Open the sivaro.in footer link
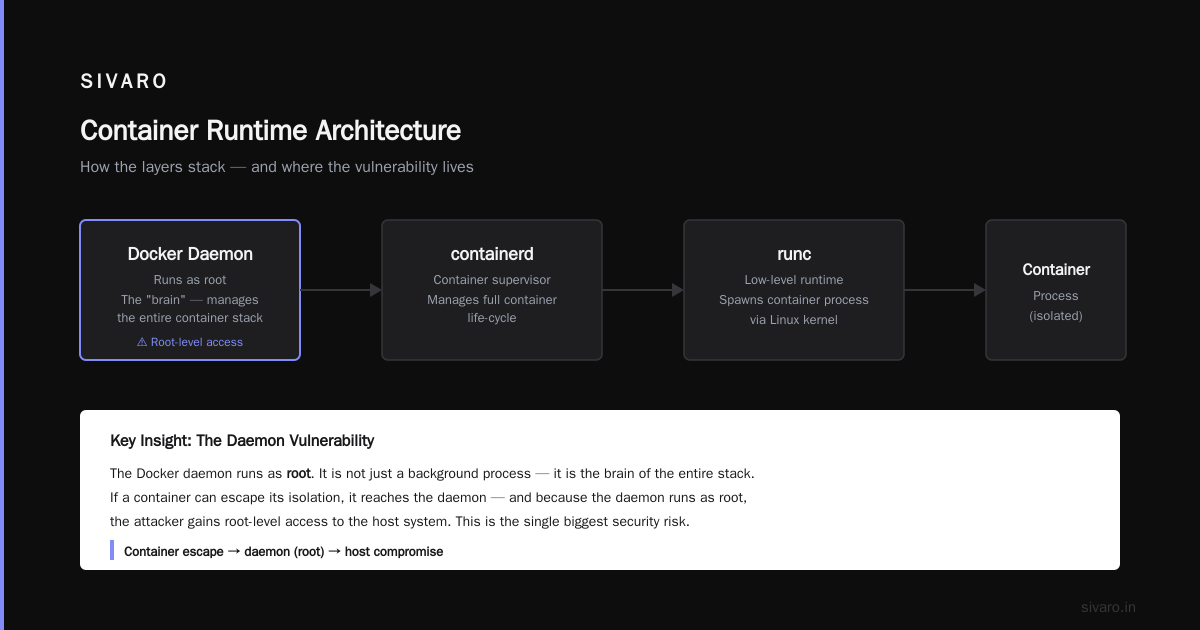The width and height of the screenshot is (1200, 630). (x=1108, y=607)
